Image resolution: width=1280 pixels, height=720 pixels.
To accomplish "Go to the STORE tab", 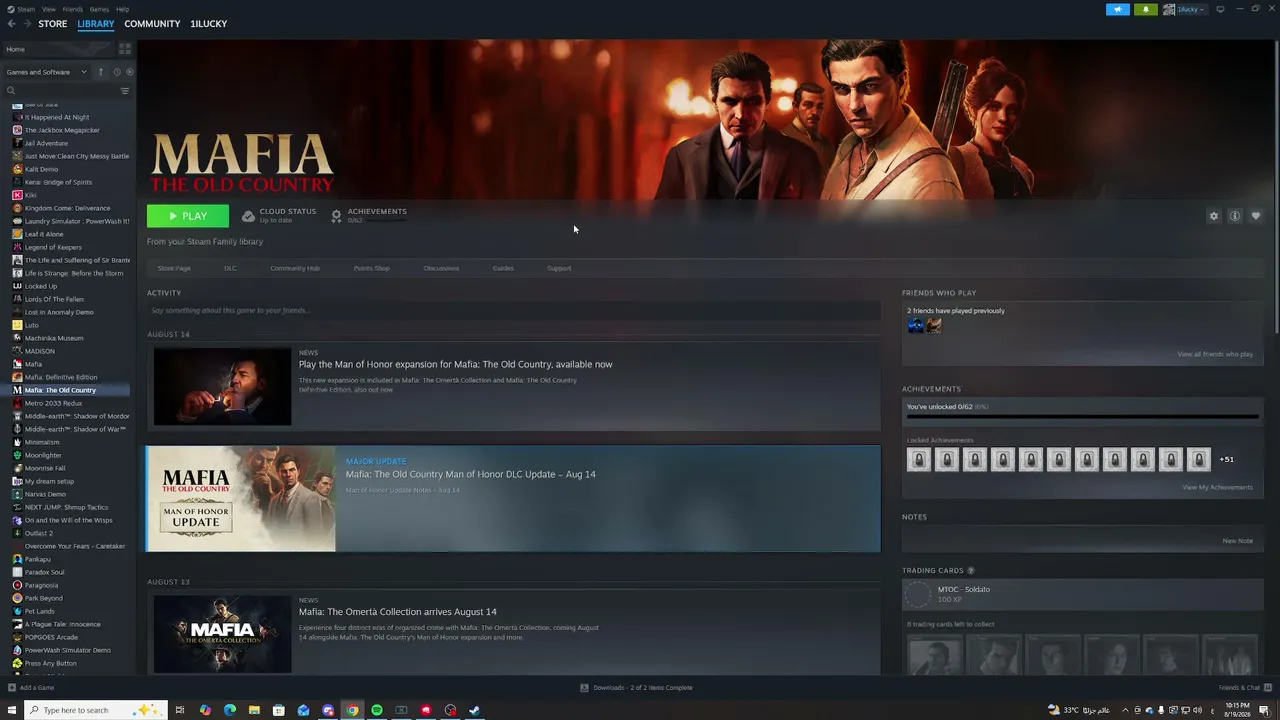I will pos(53,24).
